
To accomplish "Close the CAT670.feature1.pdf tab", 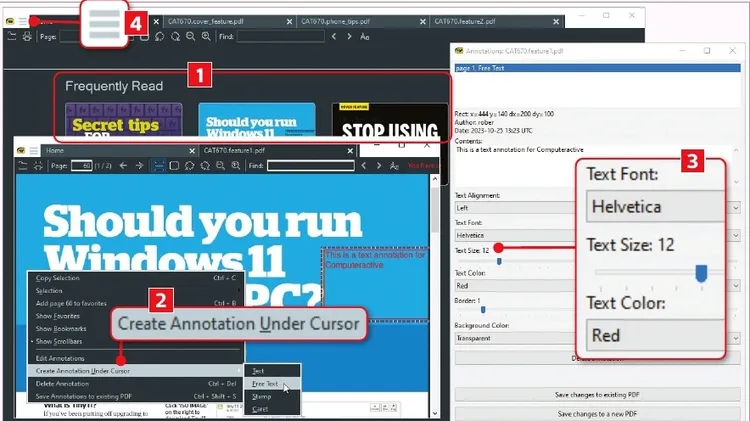I will tap(350, 151).
